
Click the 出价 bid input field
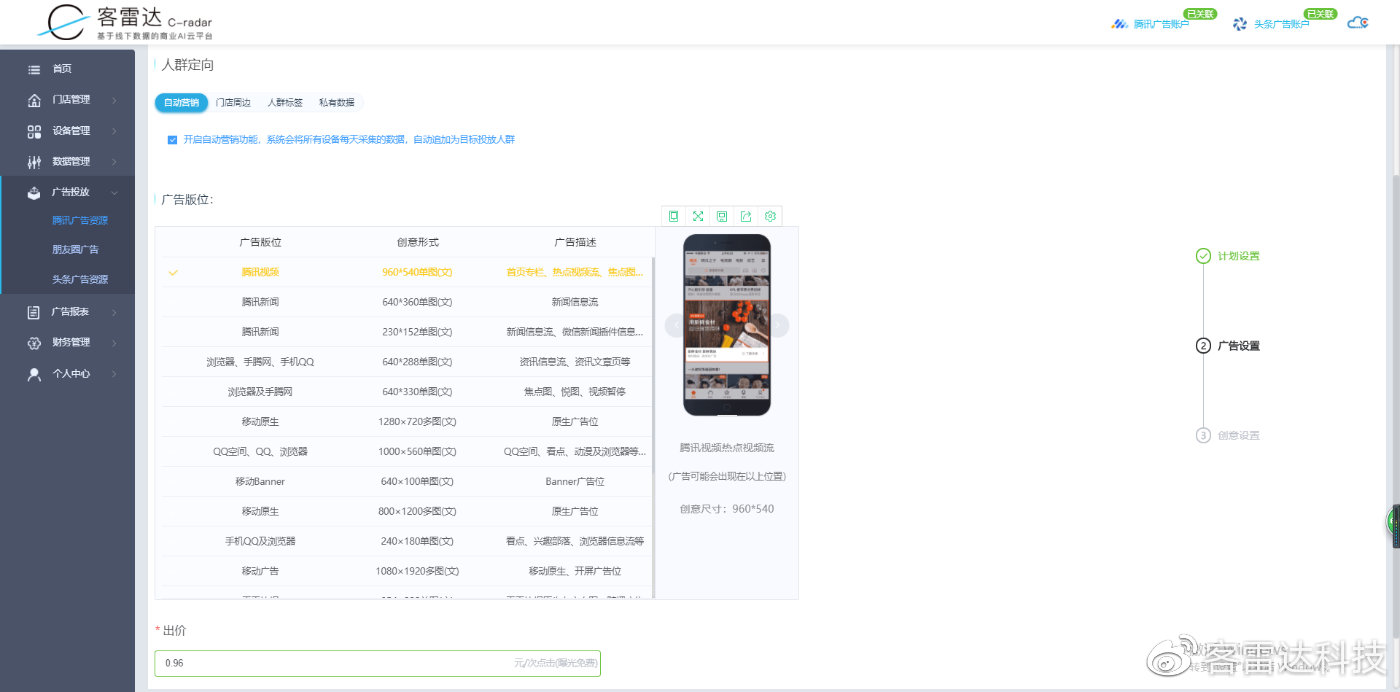tap(377, 663)
